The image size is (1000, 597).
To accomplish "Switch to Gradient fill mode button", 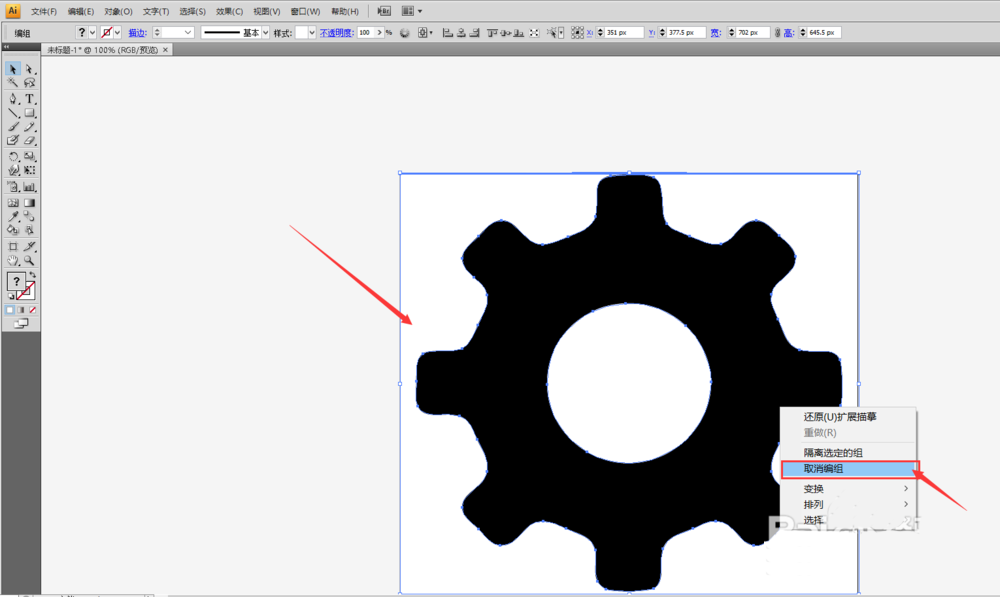I will pyautogui.click(x=21, y=310).
